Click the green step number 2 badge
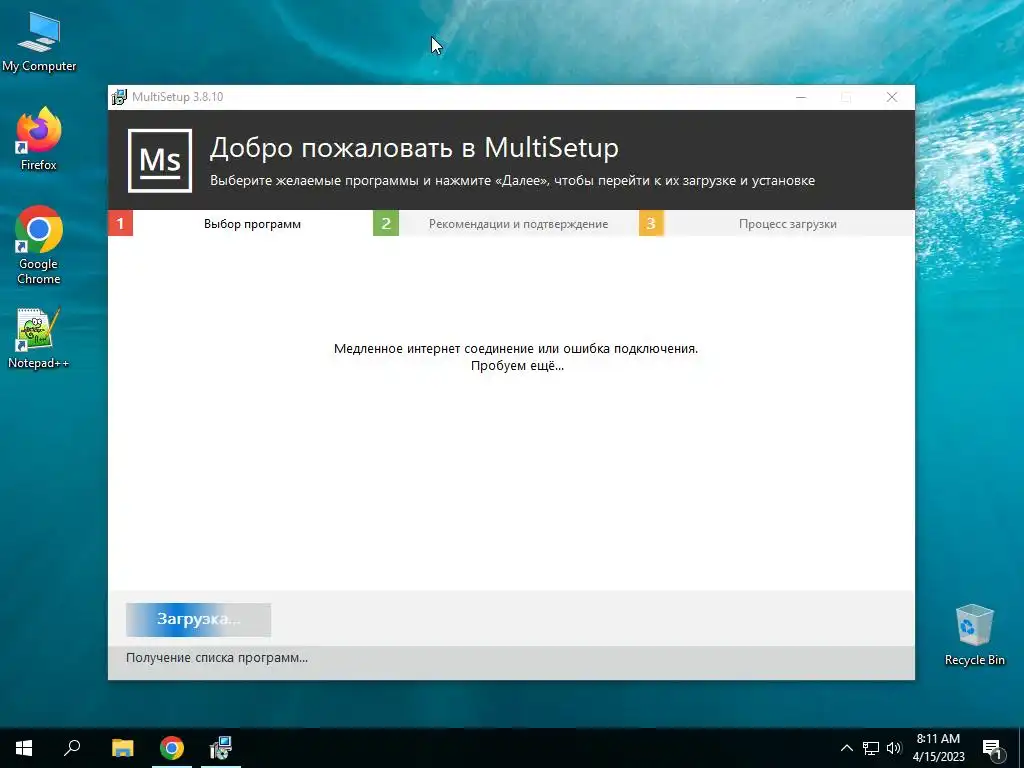The image size is (1024, 768). (x=386, y=223)
